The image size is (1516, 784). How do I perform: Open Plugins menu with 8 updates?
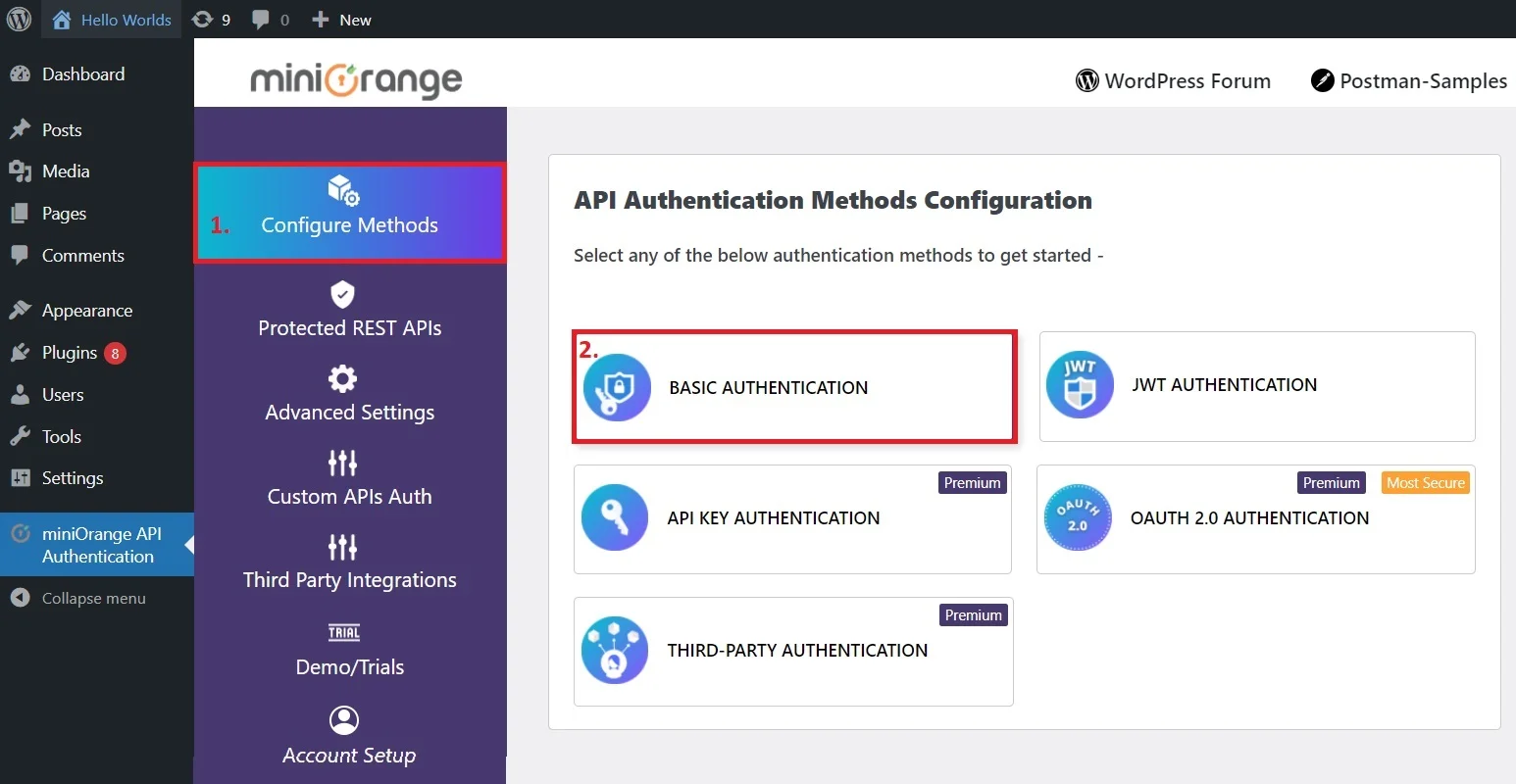coord(97,353)
